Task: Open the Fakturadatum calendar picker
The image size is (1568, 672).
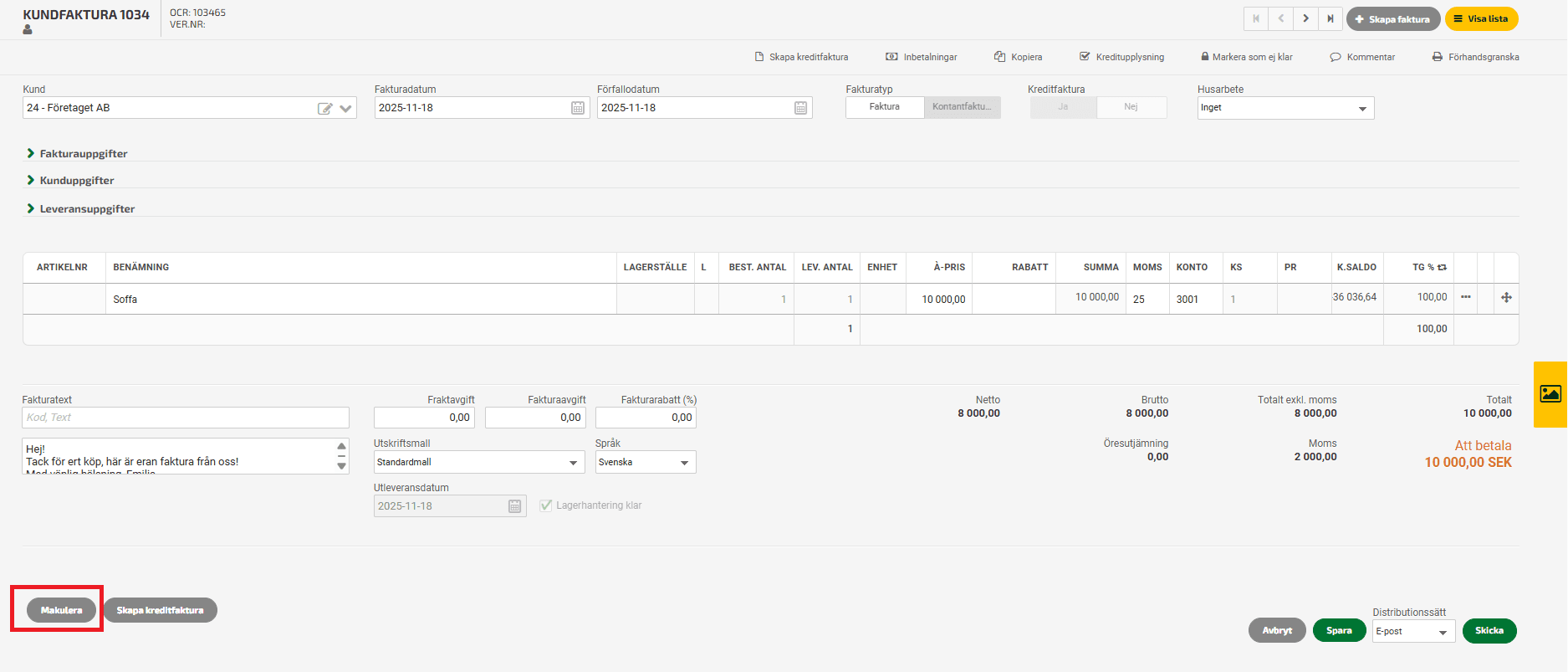Action: click(578, 108)
